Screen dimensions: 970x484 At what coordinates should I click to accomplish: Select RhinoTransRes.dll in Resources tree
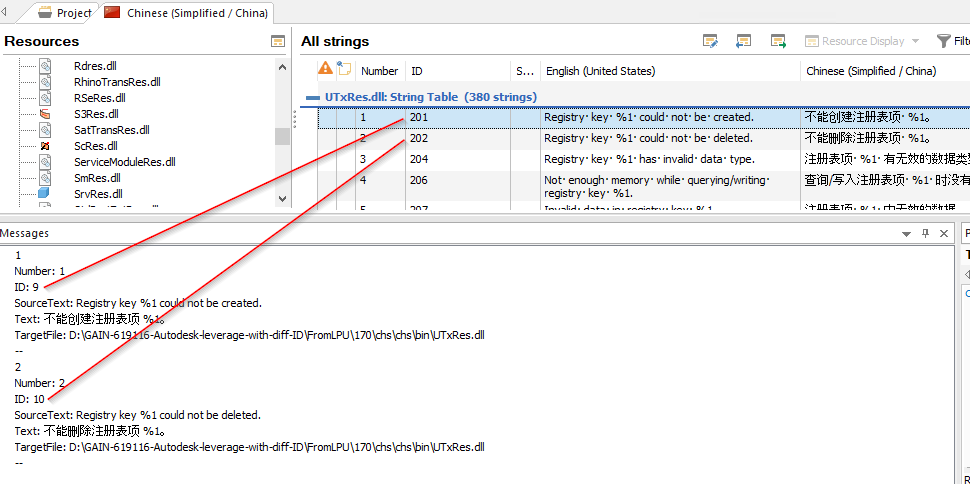coord(118,82)
